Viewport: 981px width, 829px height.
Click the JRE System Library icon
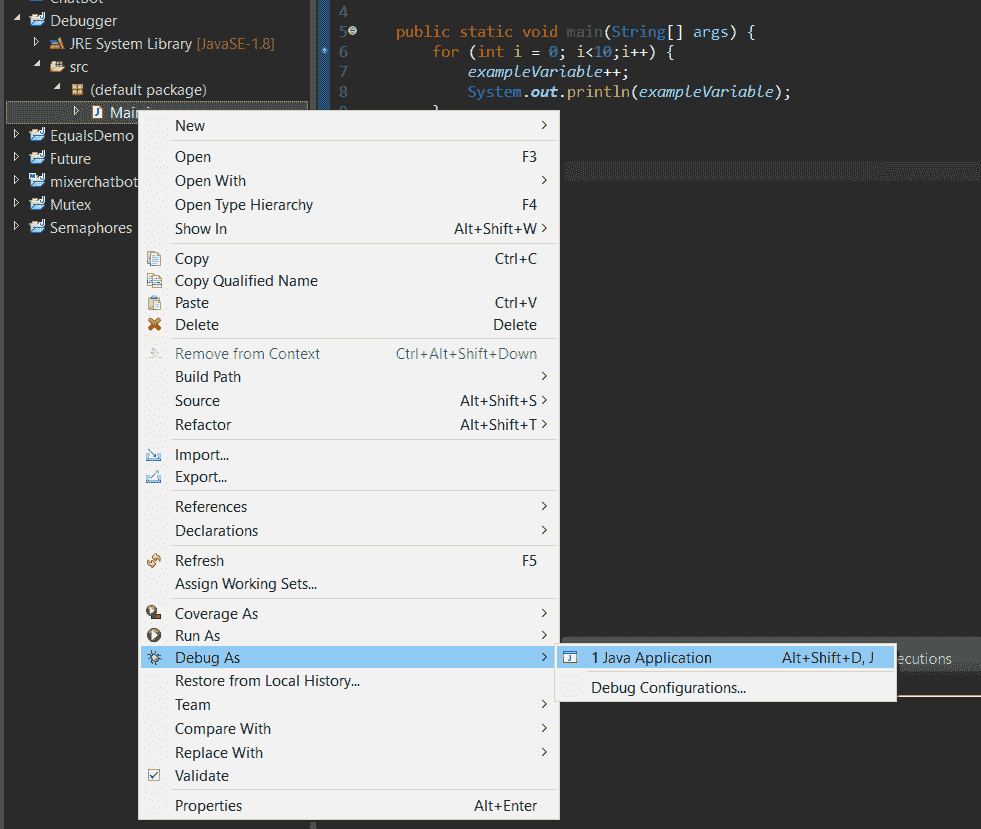point(57,44)
